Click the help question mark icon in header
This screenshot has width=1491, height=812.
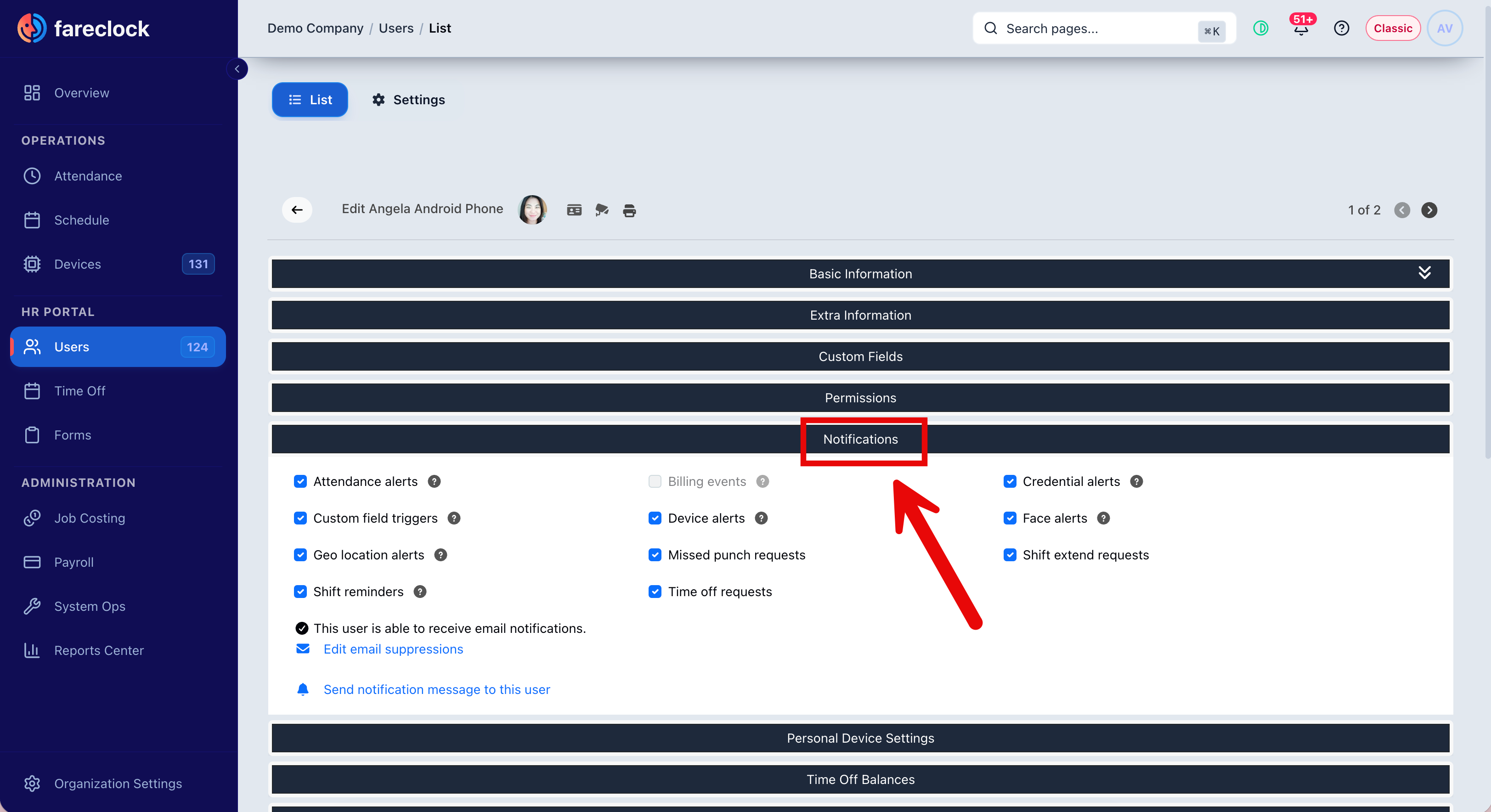click(x=1341, y=28)
